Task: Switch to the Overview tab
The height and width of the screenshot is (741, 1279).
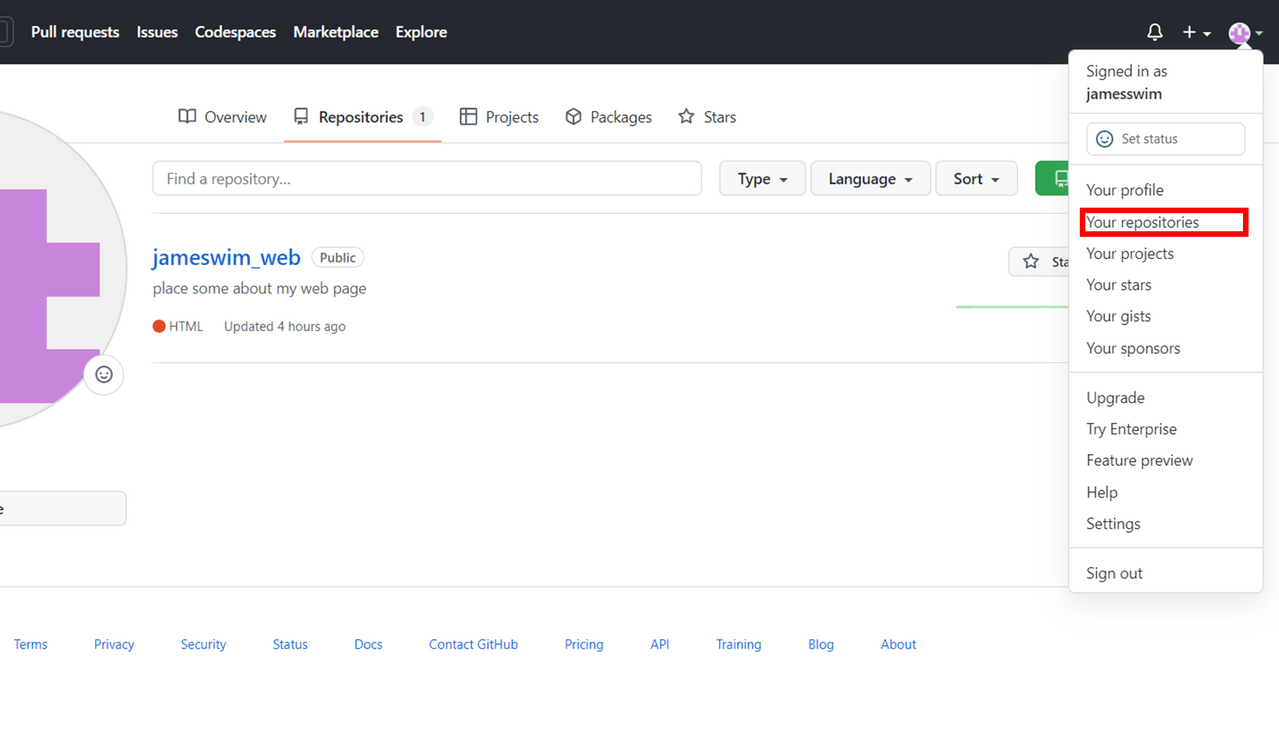Action: [x=223, y=117]
